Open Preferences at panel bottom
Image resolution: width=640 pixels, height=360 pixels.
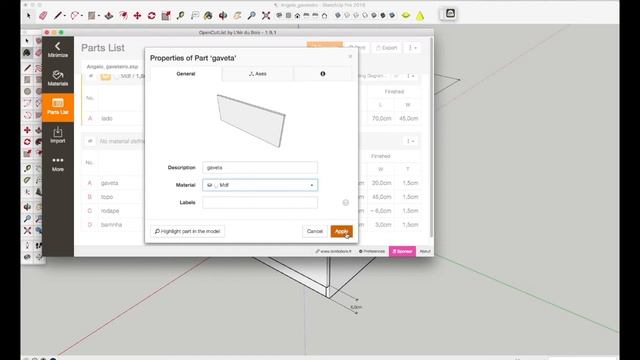372,251
